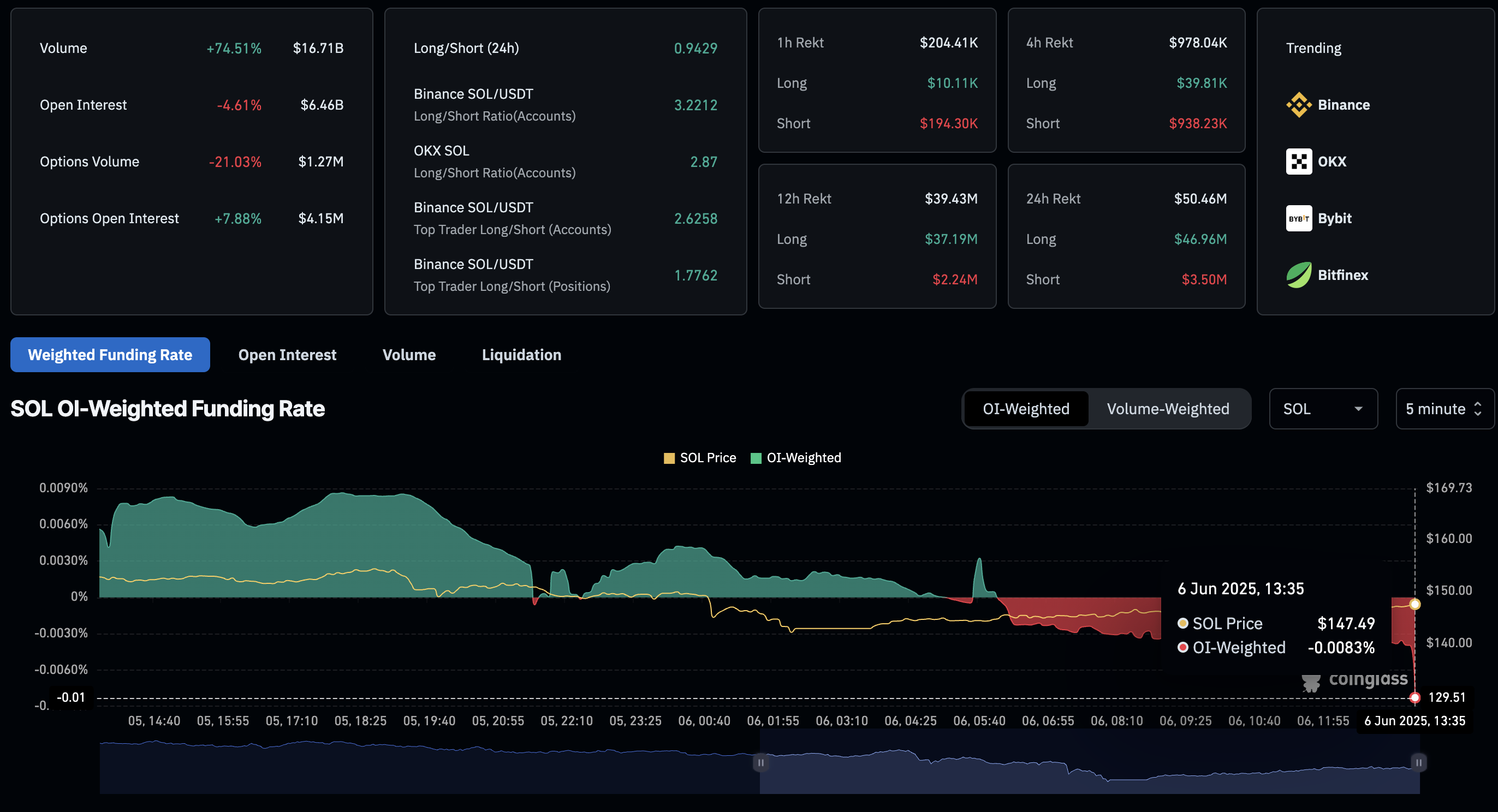The width and height of the screenshot is (1498, 812).
Task: Click the SOL dropdown arrow
Action: click(x=1358, y=409)
